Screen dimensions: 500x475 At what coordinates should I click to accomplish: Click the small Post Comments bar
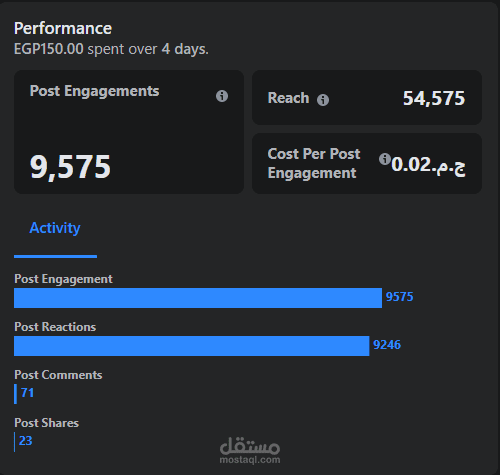tap(15, 394)
